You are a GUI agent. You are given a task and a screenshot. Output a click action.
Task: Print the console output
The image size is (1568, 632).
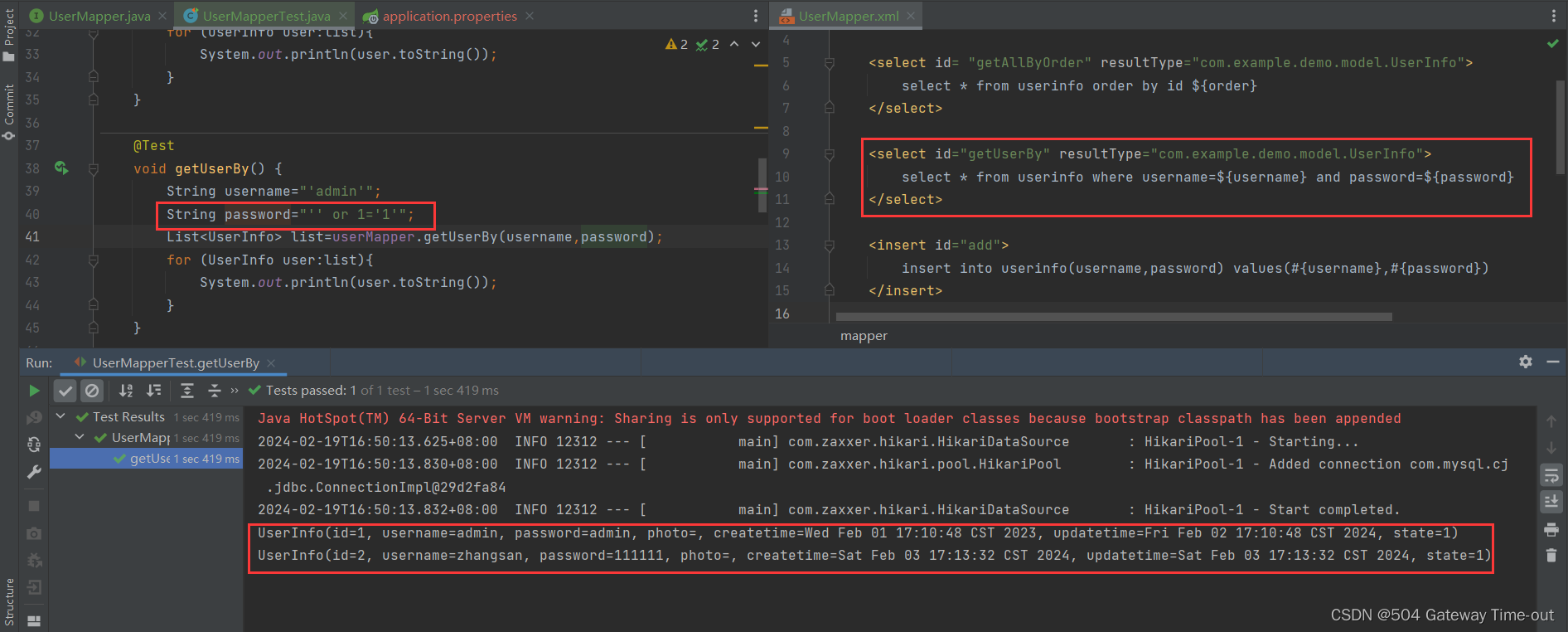pos(1551,529)
